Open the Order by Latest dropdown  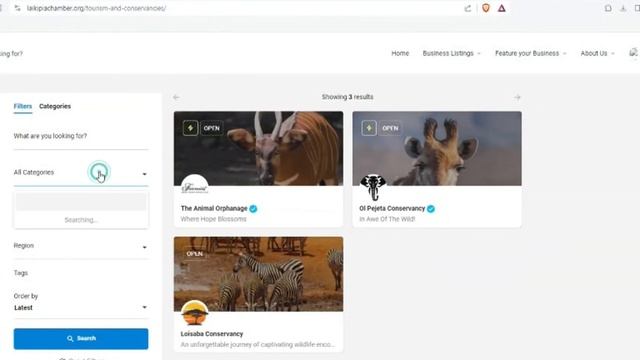81,308
